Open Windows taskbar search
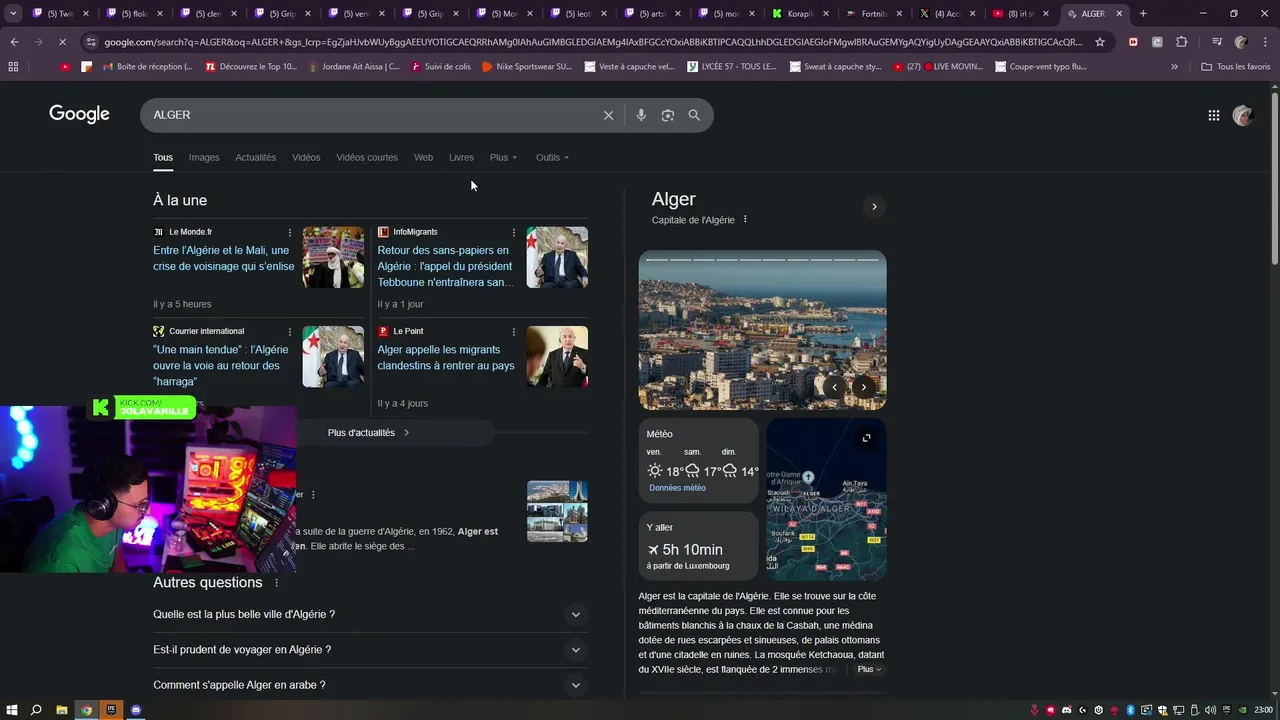The width and height of the screenshot is (1280, 720). tap(36, 710)
